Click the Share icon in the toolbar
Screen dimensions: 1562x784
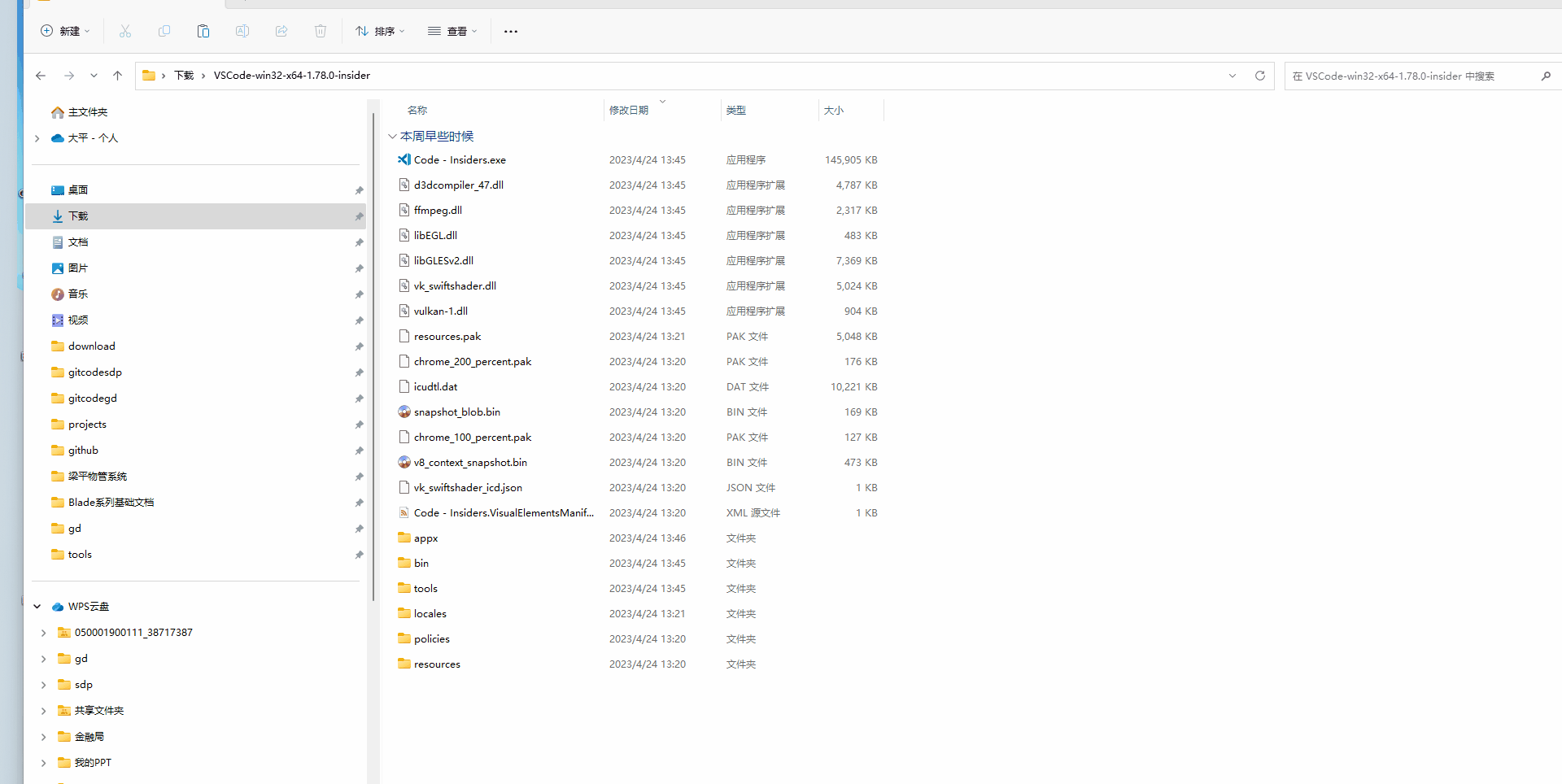click(281, 31)
